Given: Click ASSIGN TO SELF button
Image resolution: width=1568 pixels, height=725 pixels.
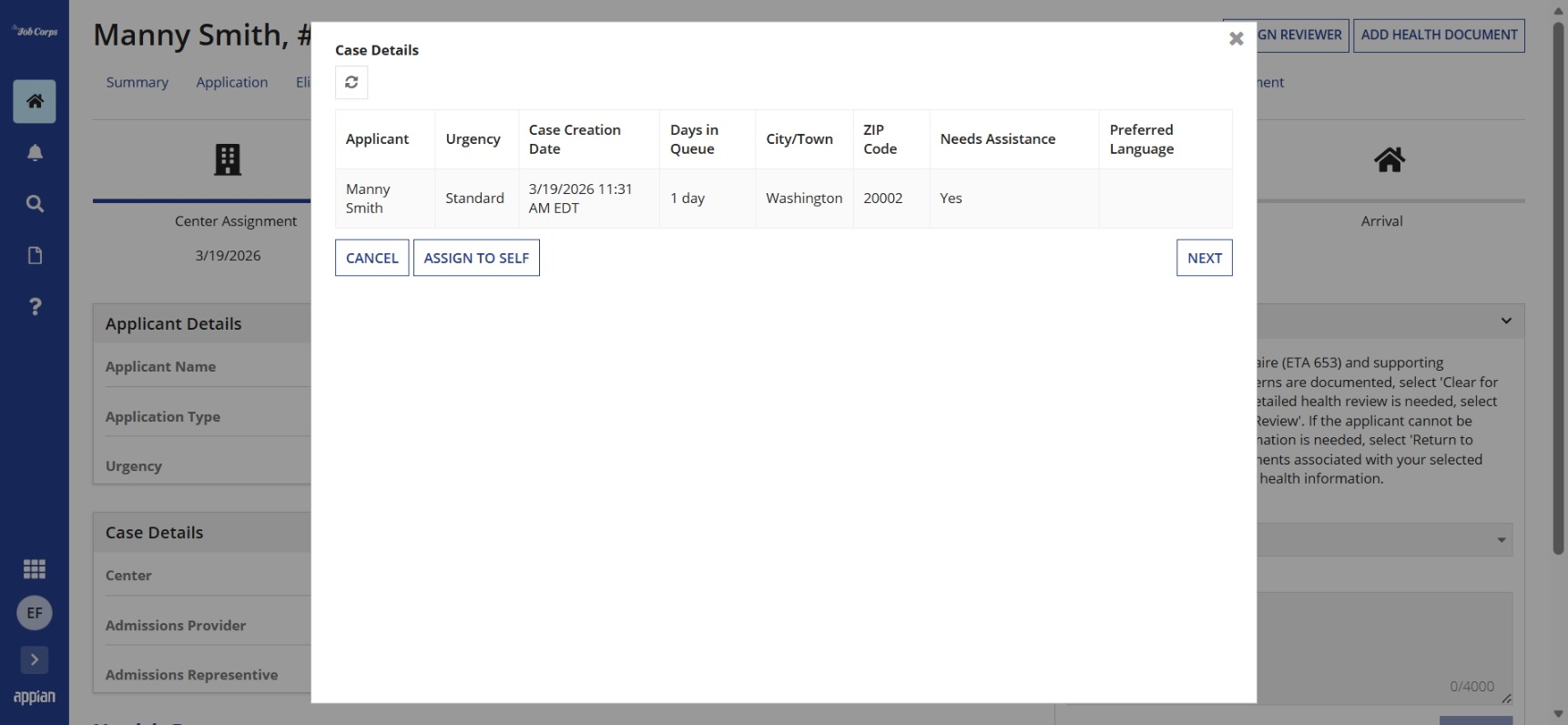Looking at the screenshot, I should click(x=476, y=258).
